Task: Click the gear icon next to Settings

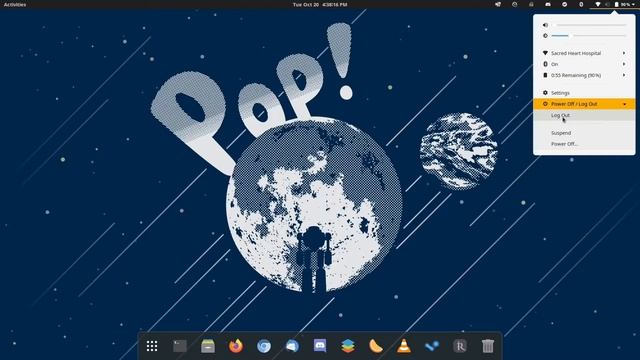Action: click(545, 93)
